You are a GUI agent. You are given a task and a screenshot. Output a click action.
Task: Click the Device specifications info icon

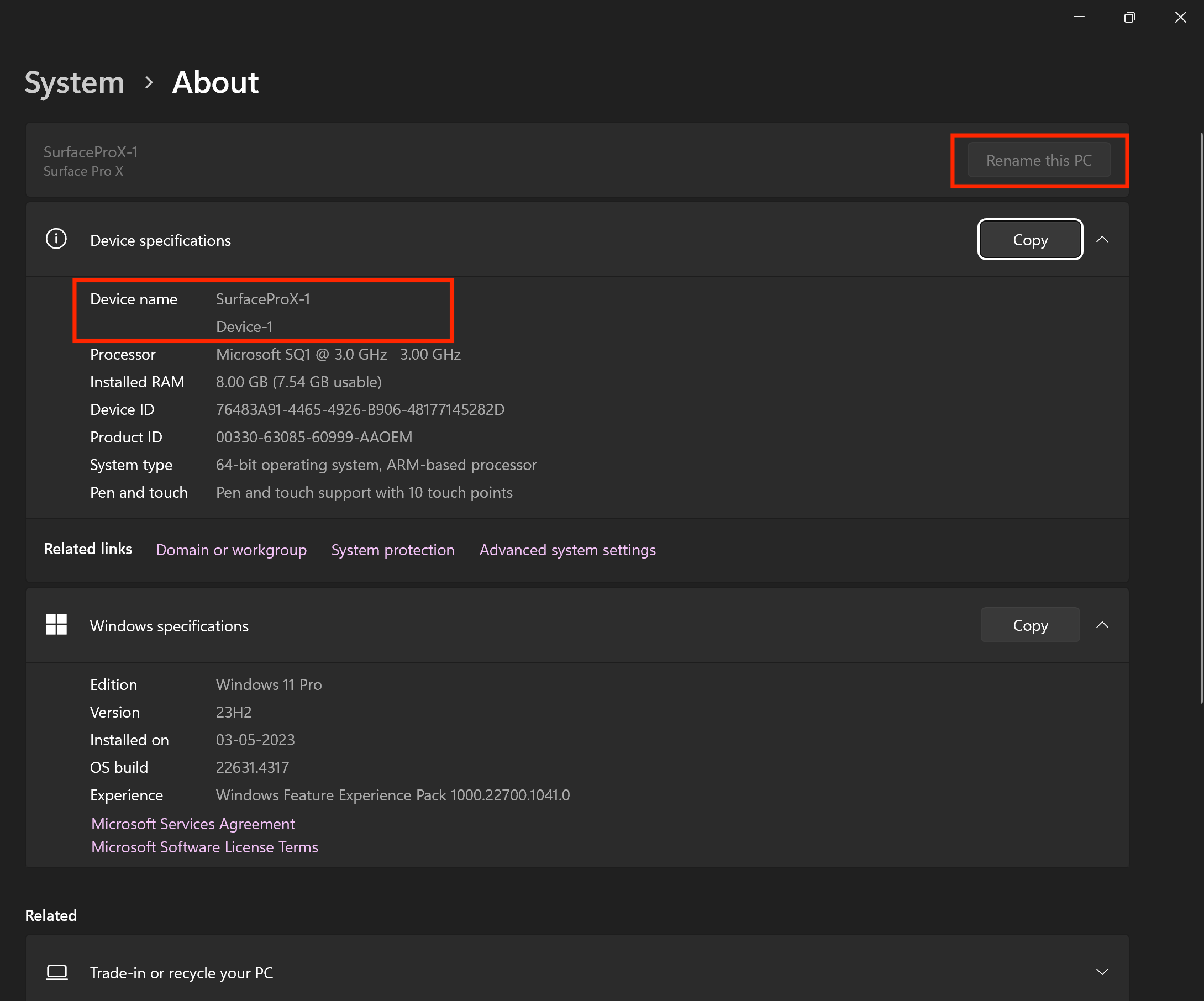click(x=56, y=239)
